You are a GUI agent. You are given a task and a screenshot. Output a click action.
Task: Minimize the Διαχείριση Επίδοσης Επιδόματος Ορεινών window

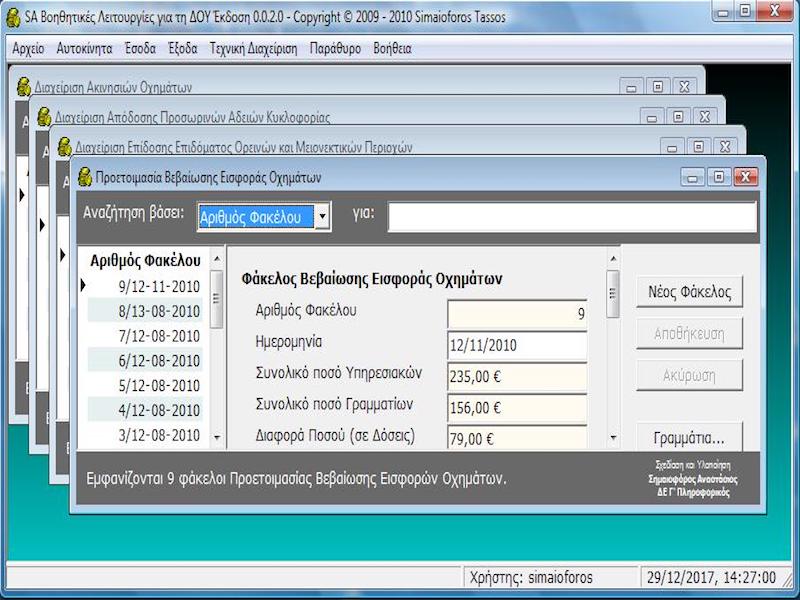tap(672, 147)
